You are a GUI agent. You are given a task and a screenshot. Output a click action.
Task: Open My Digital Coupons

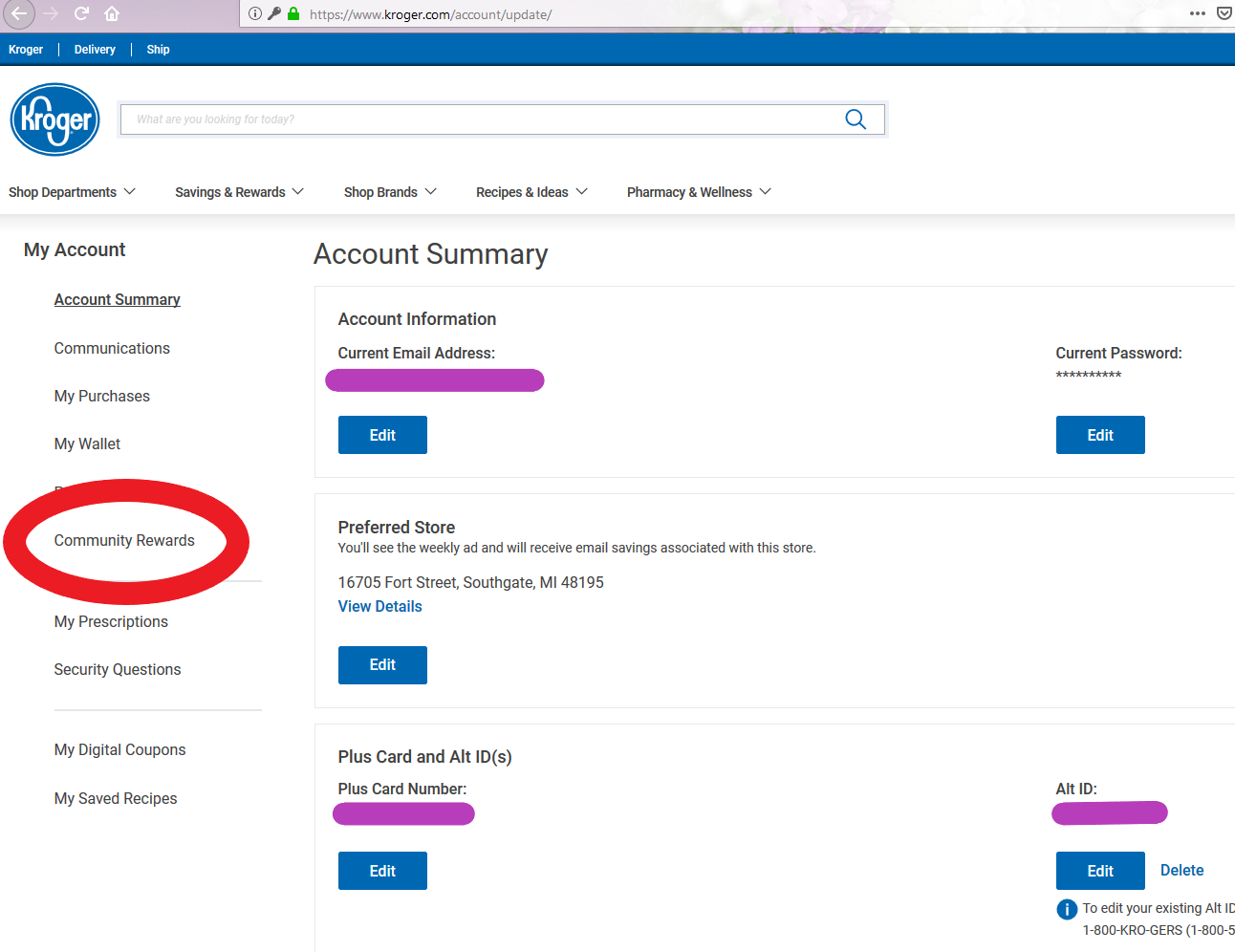coord(119,750)
